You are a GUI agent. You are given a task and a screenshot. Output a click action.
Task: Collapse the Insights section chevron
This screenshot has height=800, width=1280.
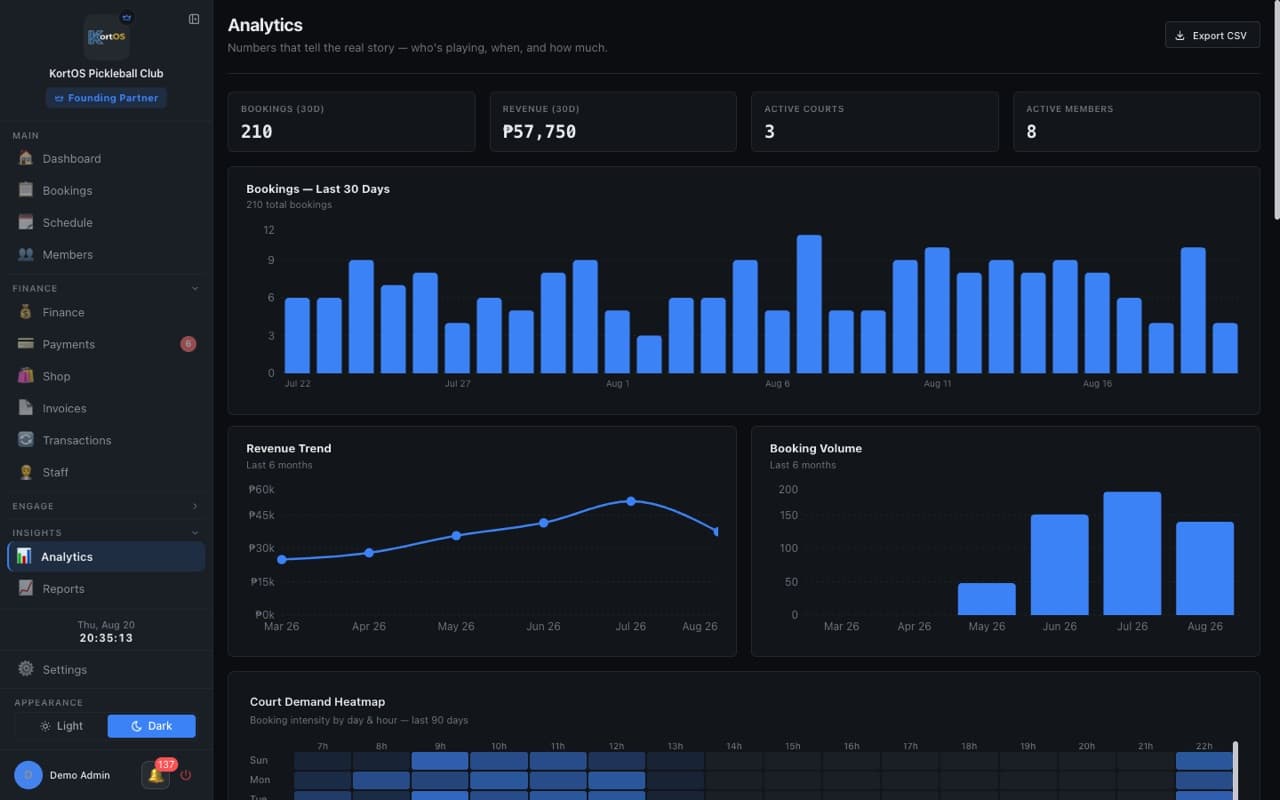tap(195, 533)
